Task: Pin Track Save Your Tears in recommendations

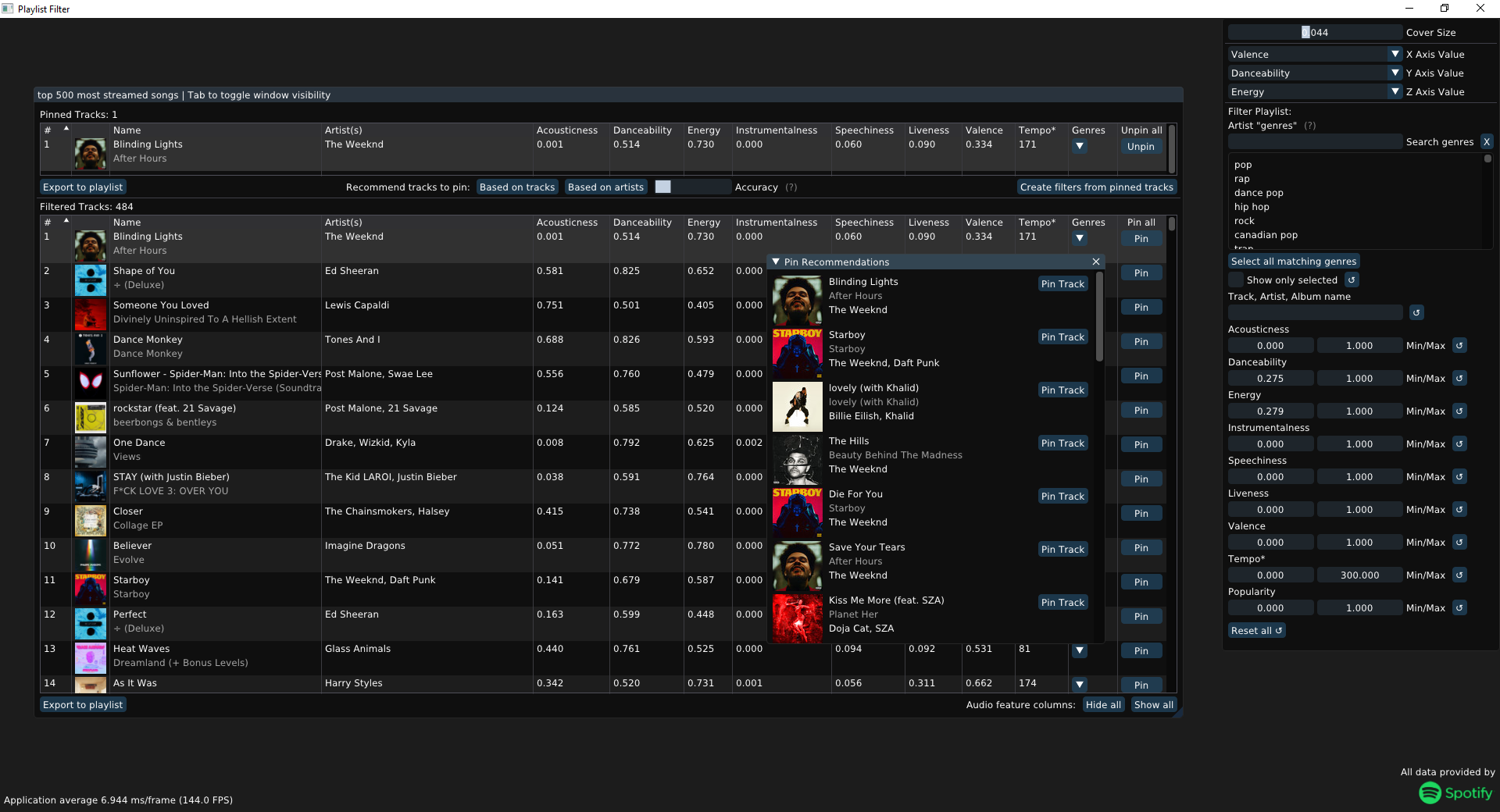Action: [x=1062, y=549]
